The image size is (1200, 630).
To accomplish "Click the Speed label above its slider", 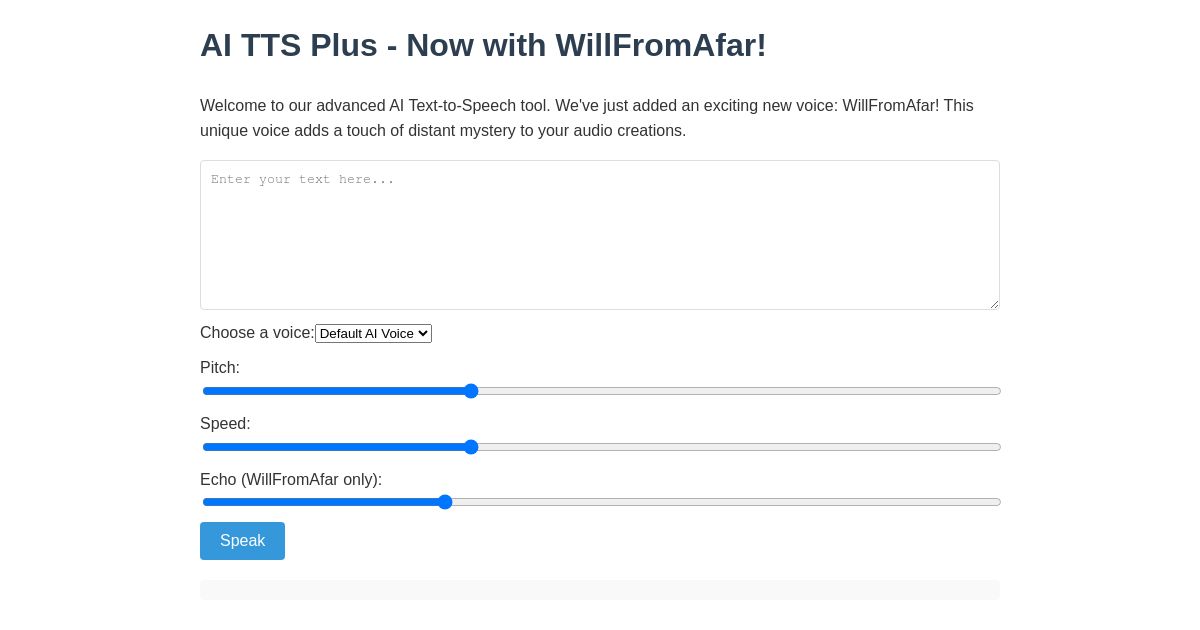I will (224, 424).
